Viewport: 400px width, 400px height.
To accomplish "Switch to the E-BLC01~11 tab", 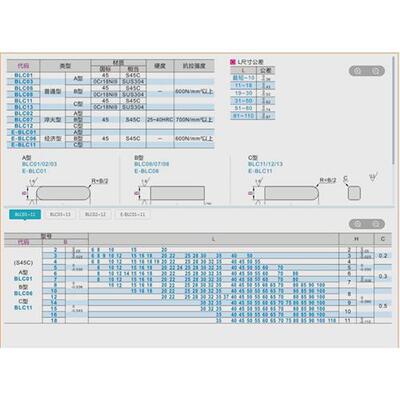I will click(132, 214).
